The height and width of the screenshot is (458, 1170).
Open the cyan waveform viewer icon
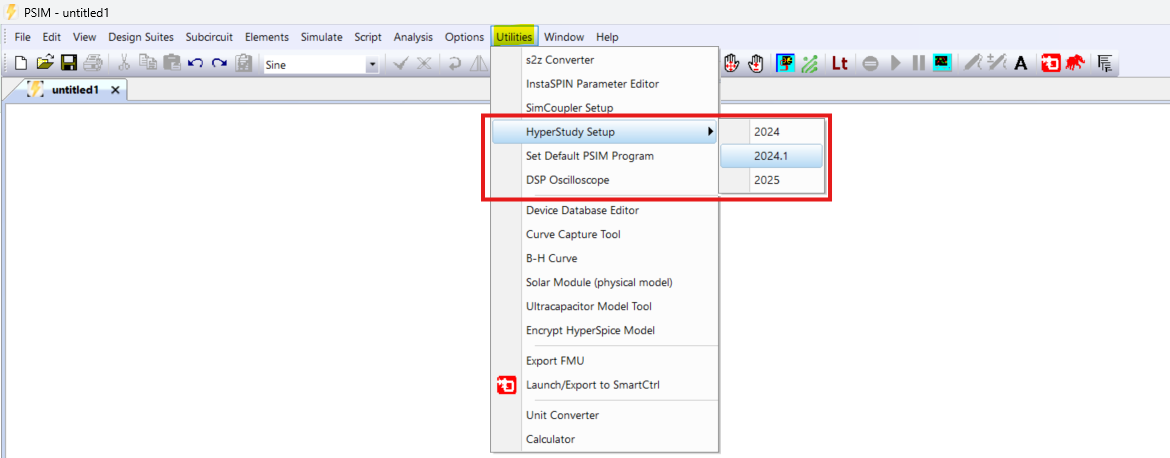[942, 64]
